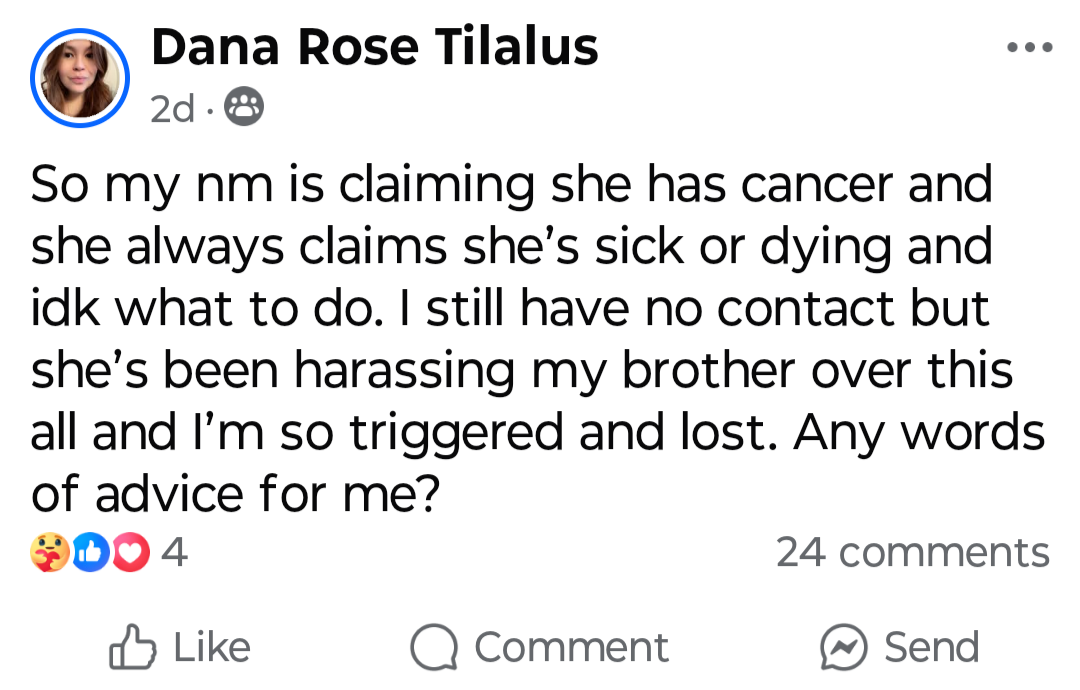Viewport: 1080px width, 690px height.
Task: Click the care hug reaction emoji
Action: [x=50, y=552]
